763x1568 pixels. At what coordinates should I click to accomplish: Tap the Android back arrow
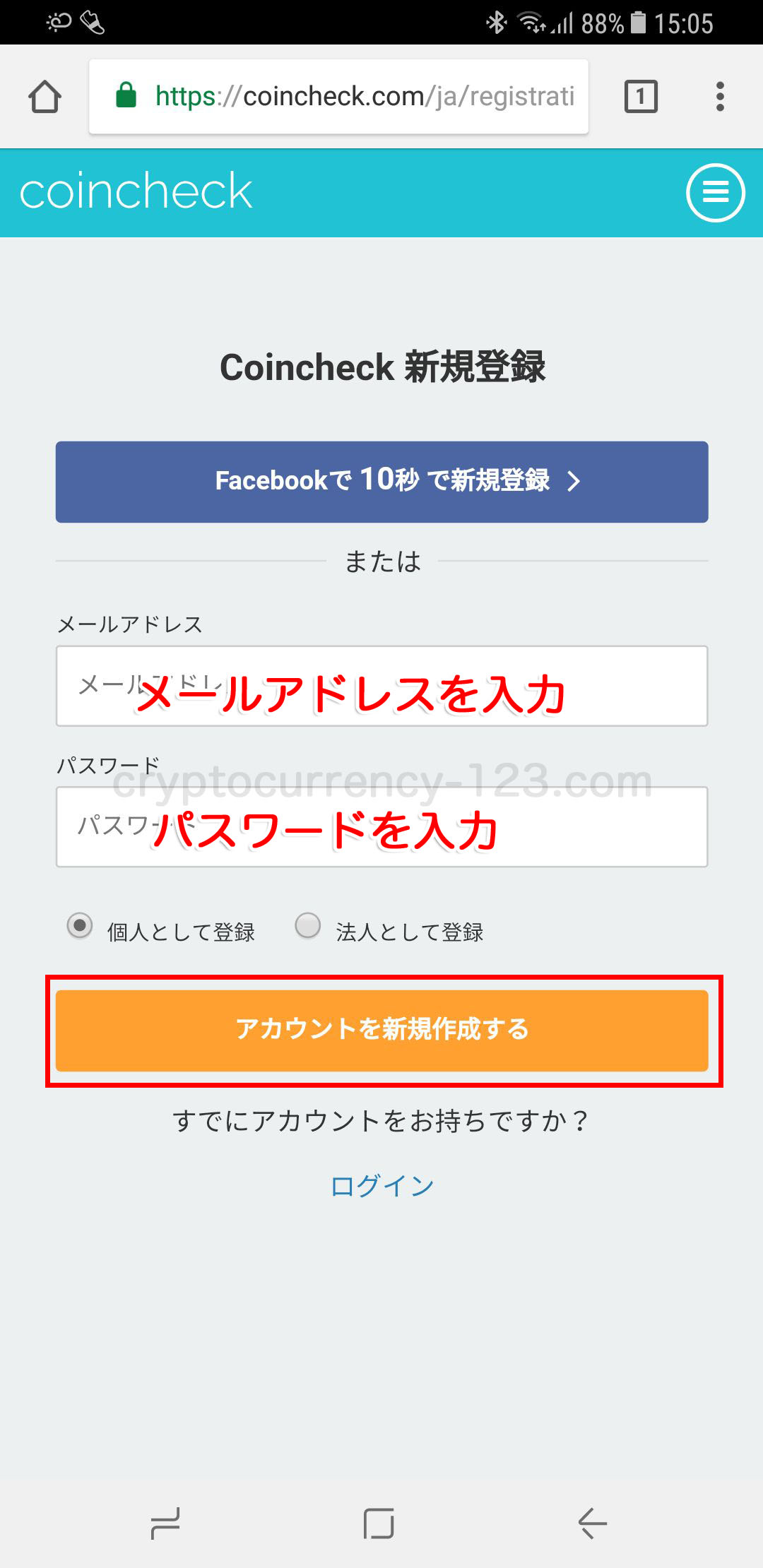593,1523
